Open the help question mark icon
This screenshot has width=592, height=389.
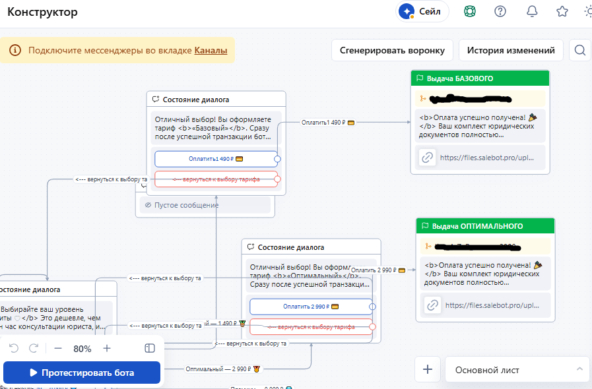500,12
